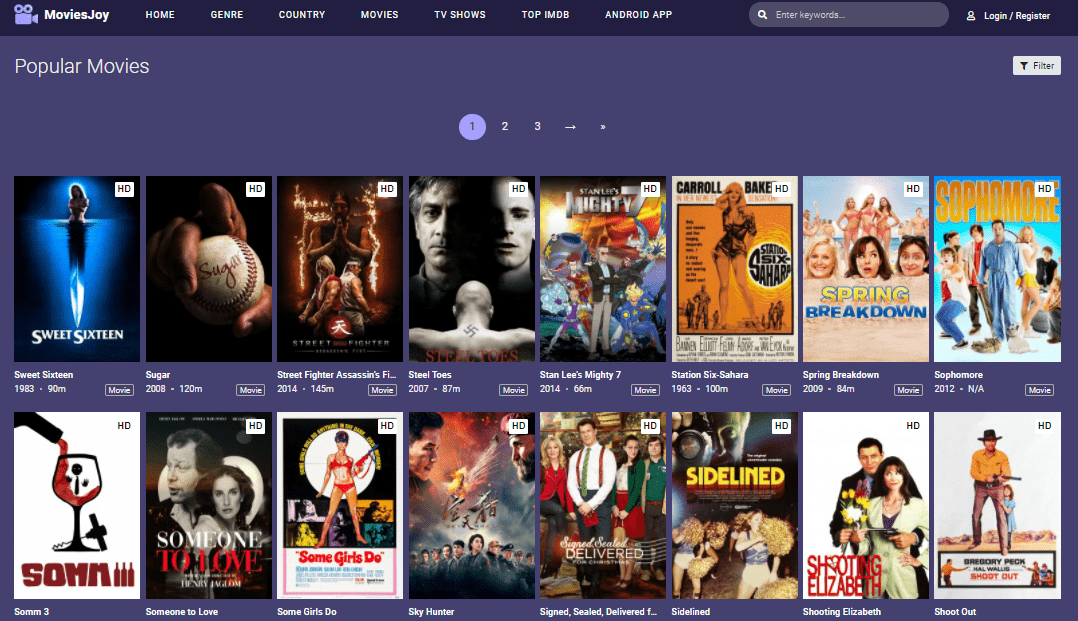This screenshot has height=621, width=1078.
Task: Open the Country menu
Action: click(302, 14)
